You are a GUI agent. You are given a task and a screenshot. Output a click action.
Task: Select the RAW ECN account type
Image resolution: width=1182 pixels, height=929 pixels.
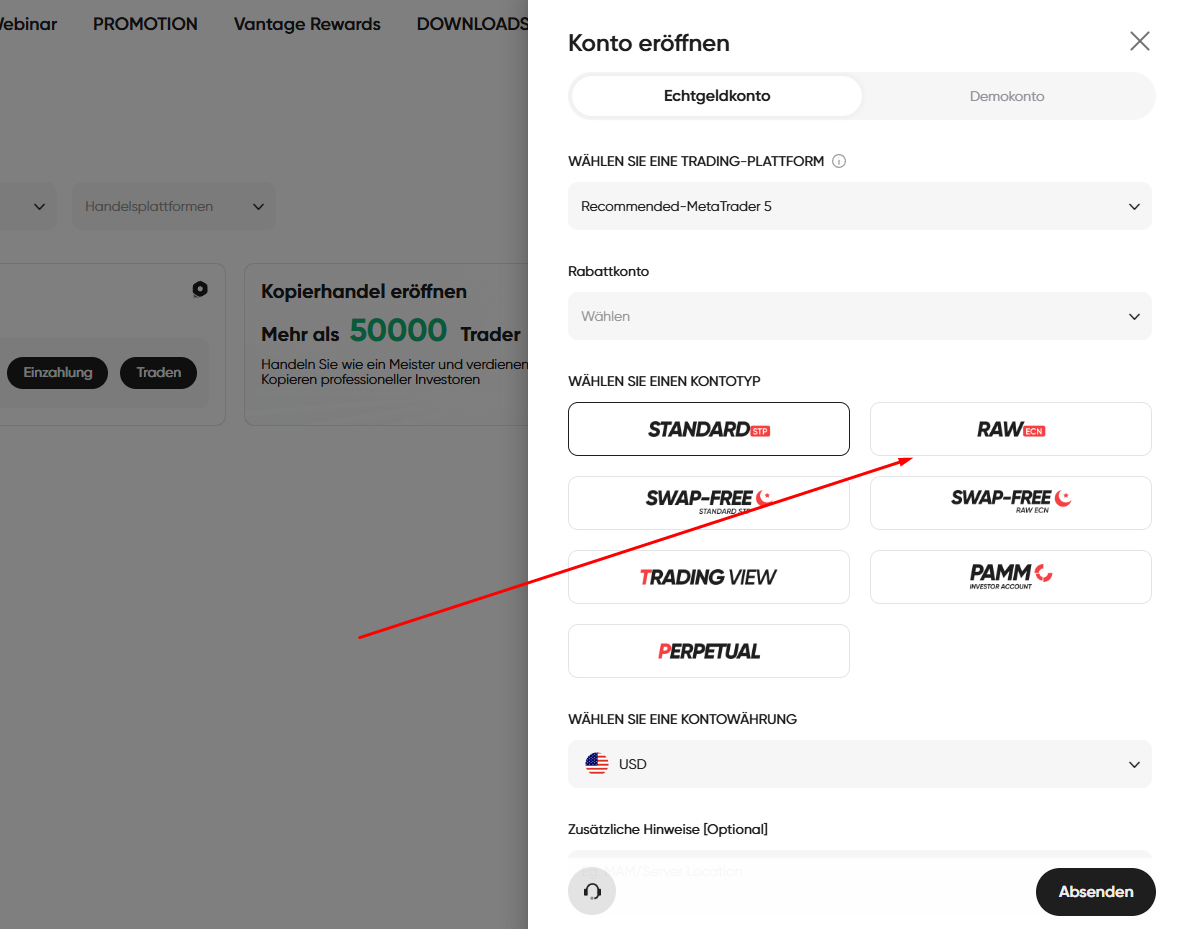click(x=1010, y=429)
